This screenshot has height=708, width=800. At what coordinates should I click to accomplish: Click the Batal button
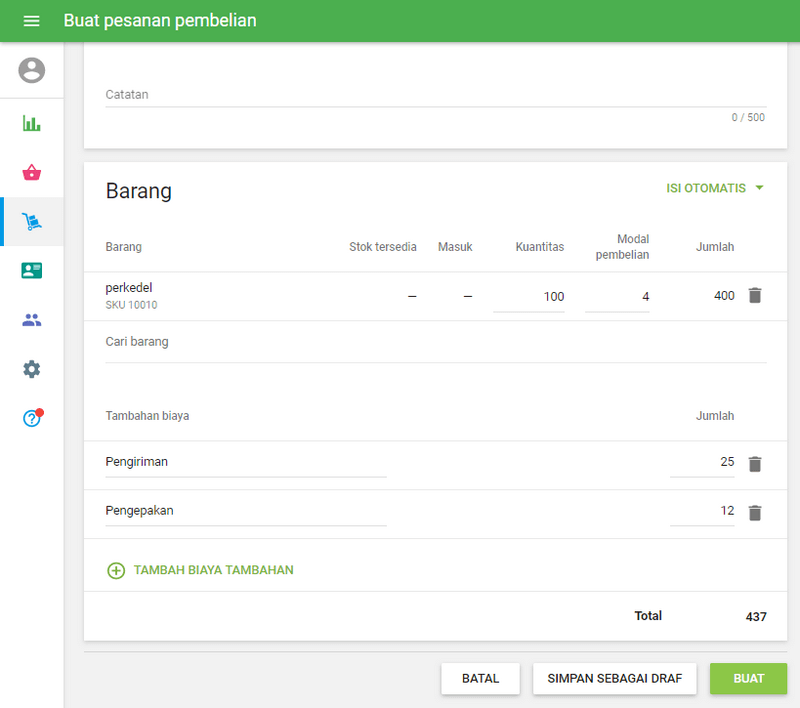pyautogui.click(x=480, y=678)
